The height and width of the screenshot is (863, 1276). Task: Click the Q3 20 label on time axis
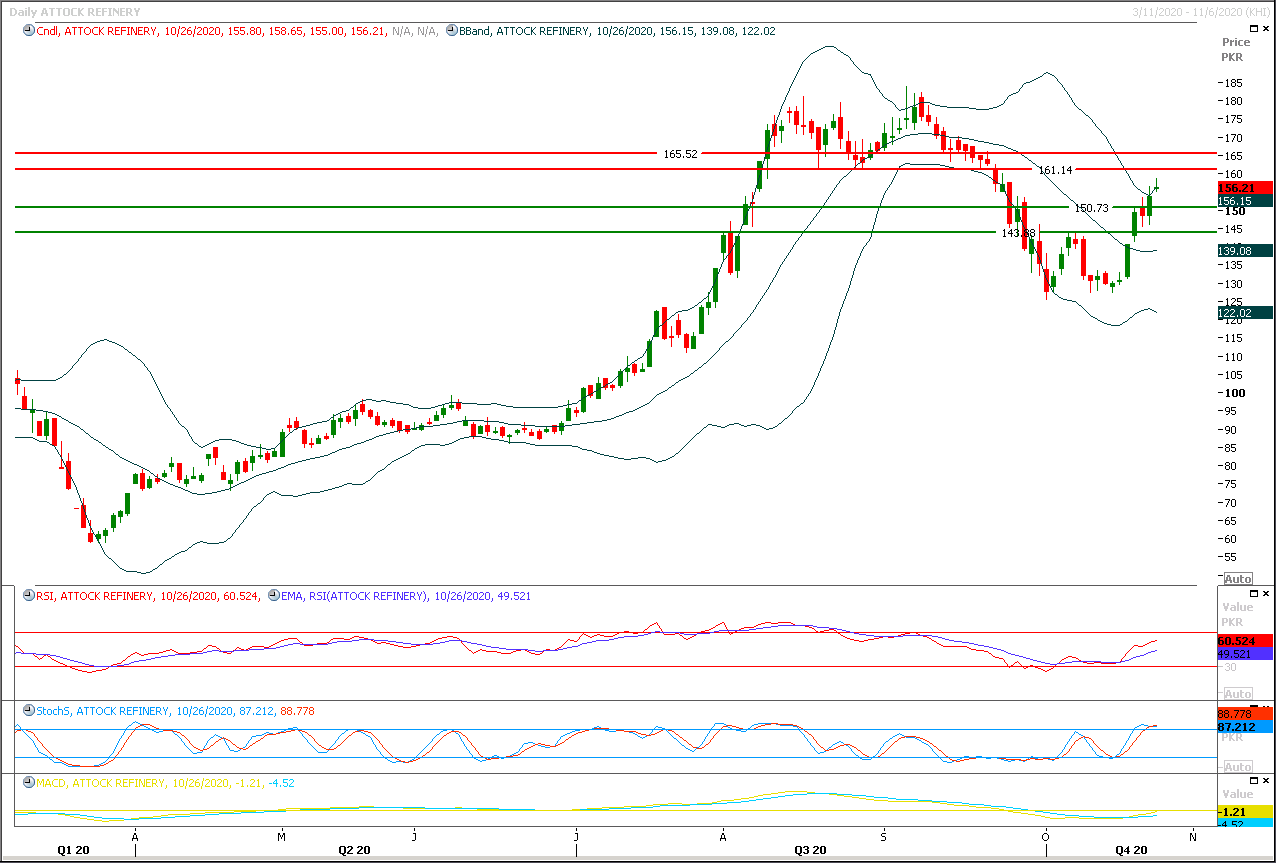pyautogui.click(x=810, y=850)
